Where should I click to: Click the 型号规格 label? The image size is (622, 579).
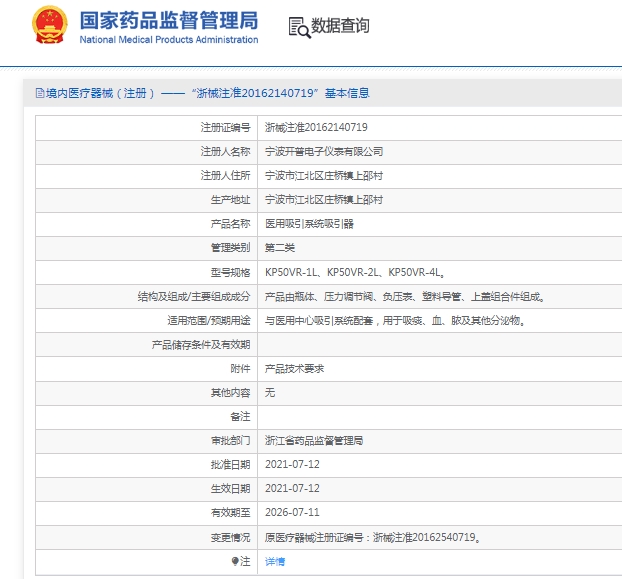(x=230, y=272)
